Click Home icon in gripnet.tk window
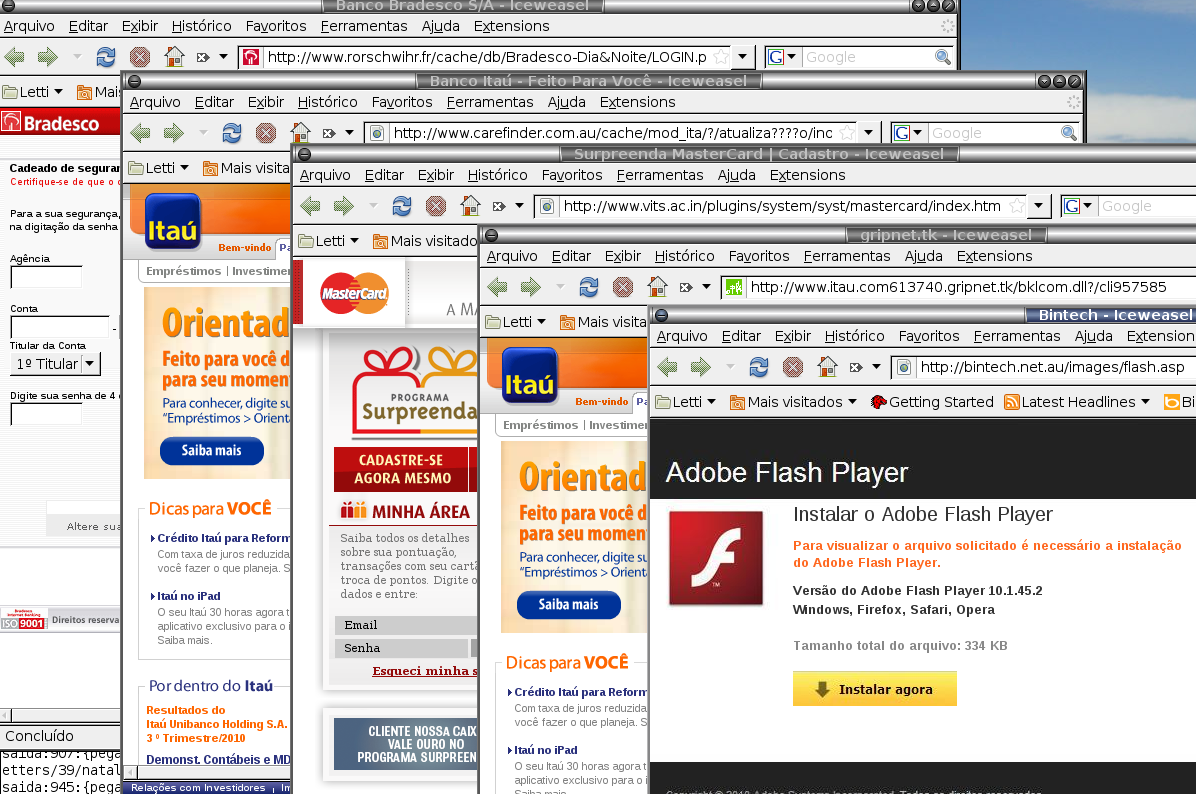 pos(657,287)
